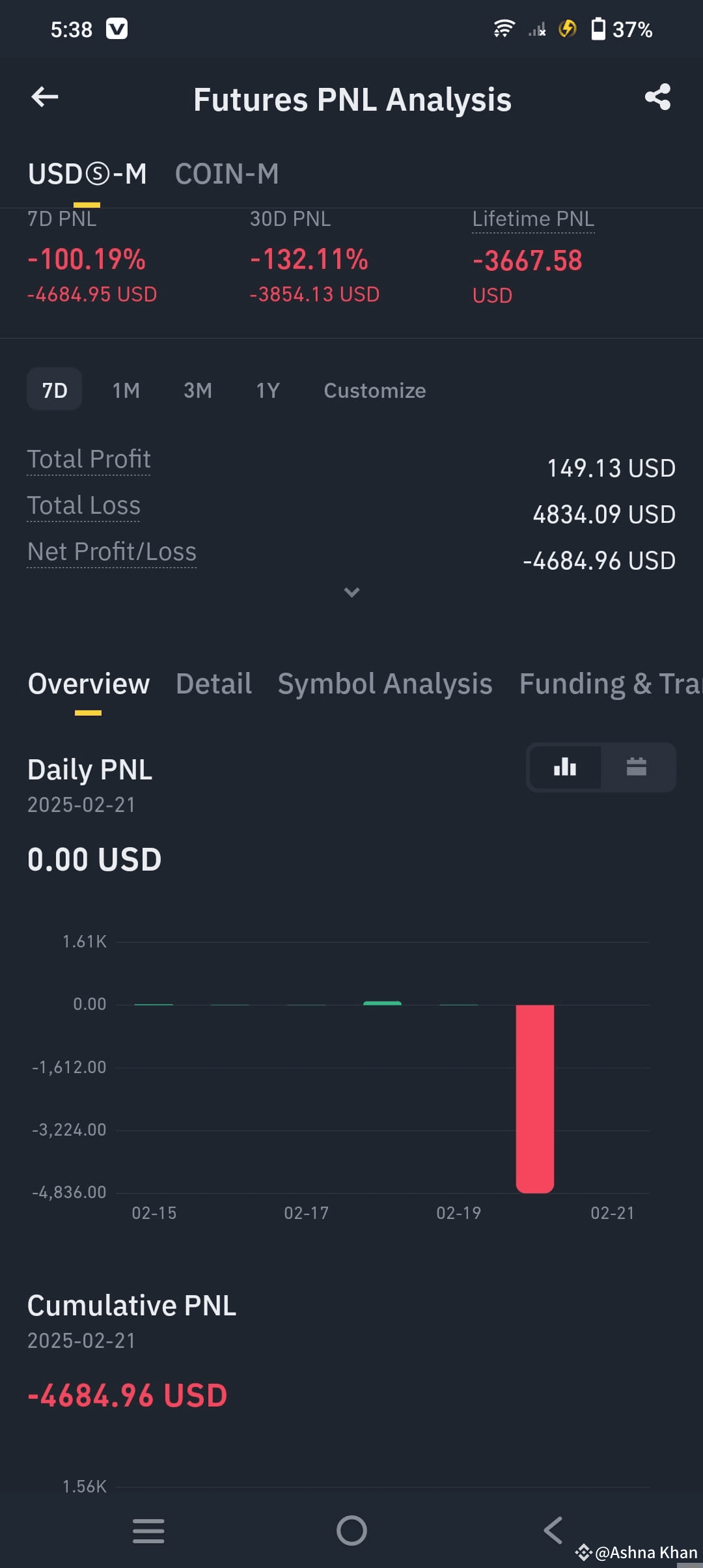
Task: Tap the back arrow icon
Action: (45, 97)
